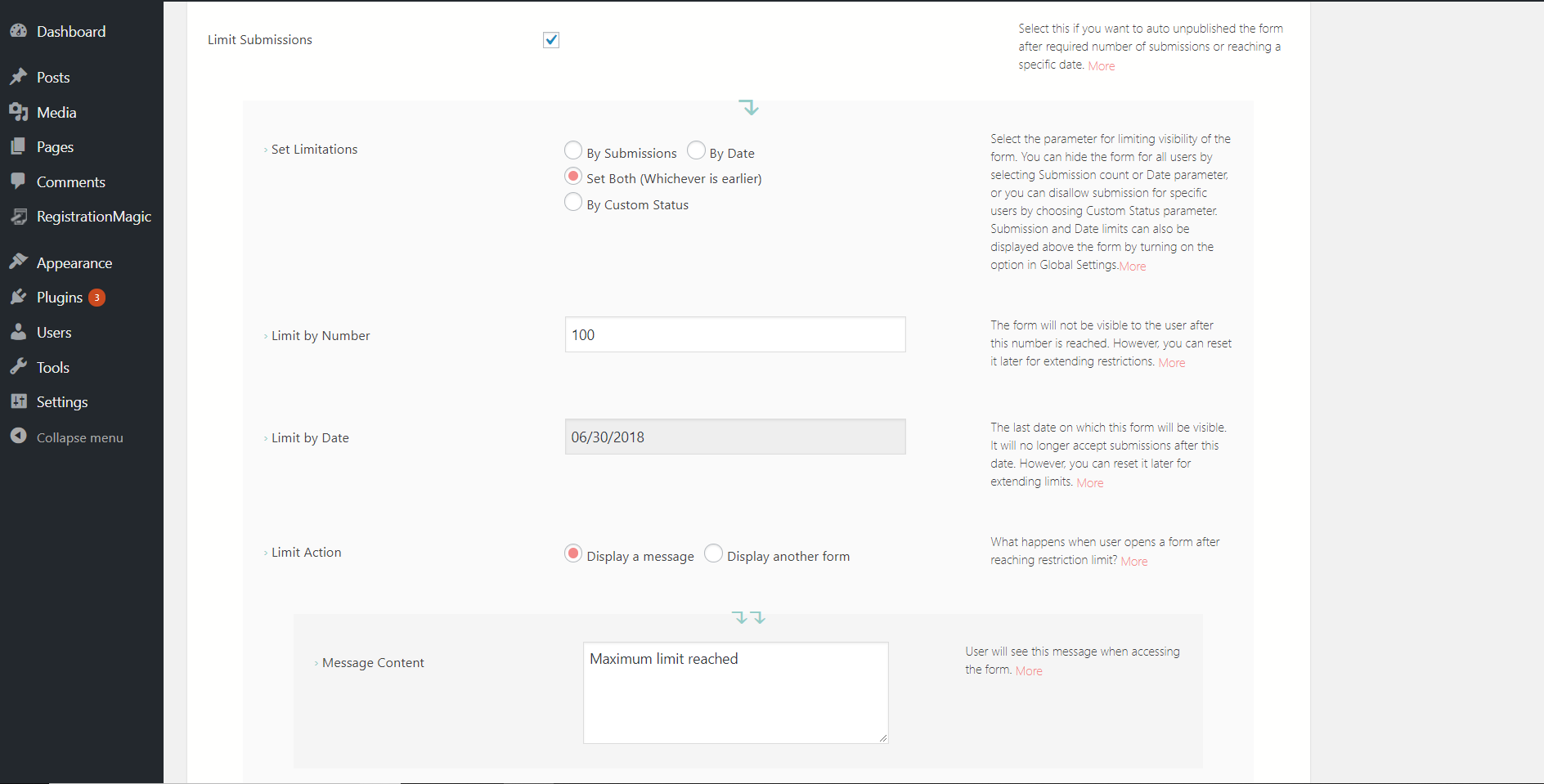The image size is (1544, 784).
Task: Click the Media library icon
Action: (x=19, y=112)
